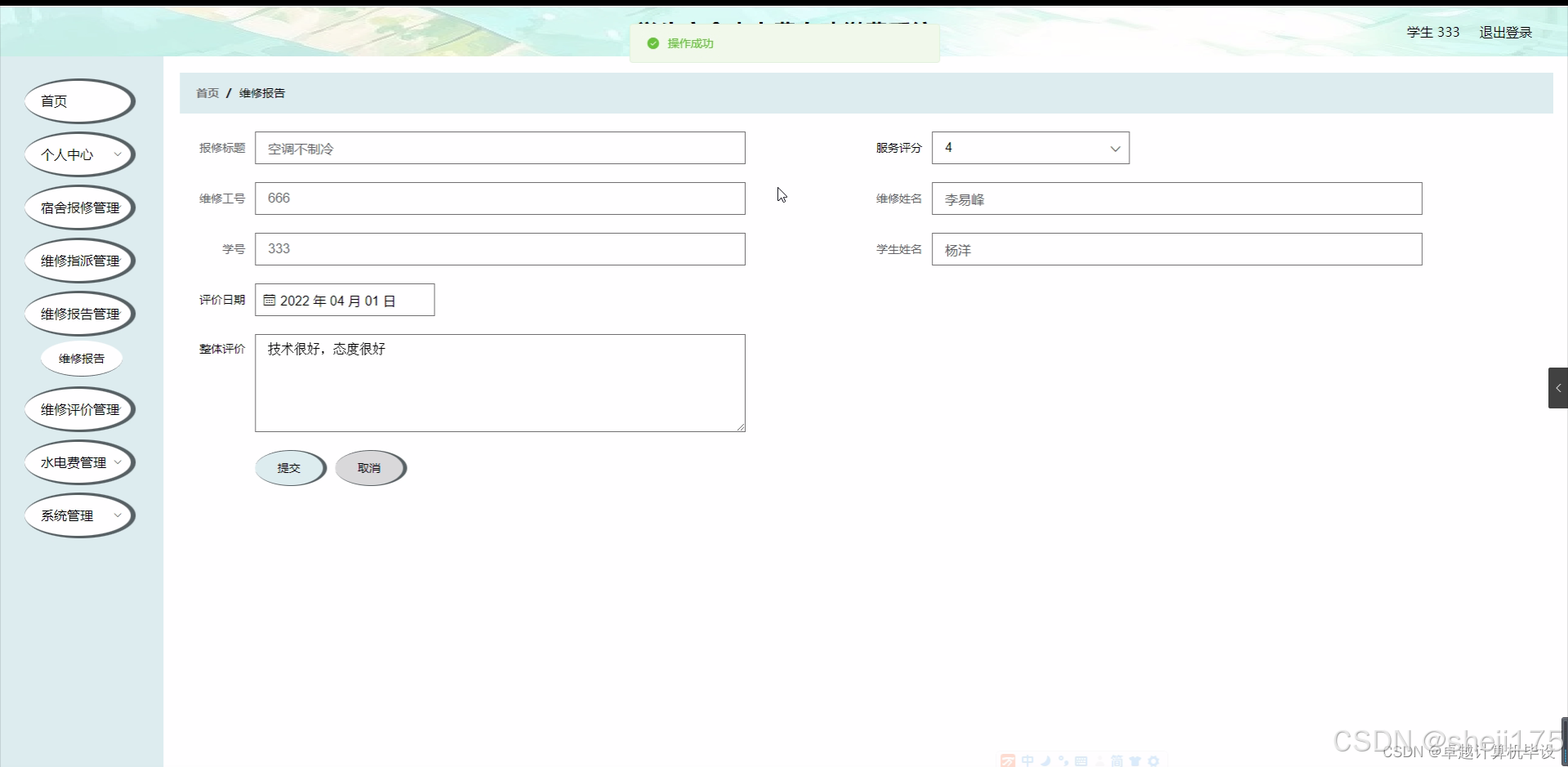This screenshot has width=1568, height=767.
Task: Open input method skins via shirt icon
Action: [1136, 760]
